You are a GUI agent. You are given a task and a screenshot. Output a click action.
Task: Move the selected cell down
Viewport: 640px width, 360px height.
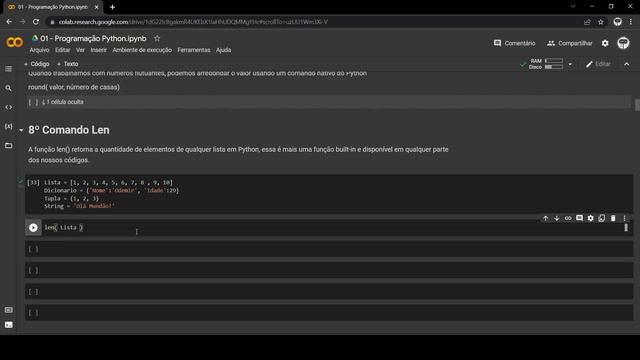557,218
